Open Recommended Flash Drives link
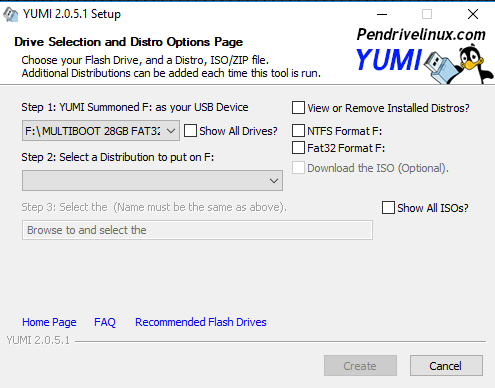 pyautogui.click(x=201, y=322)
